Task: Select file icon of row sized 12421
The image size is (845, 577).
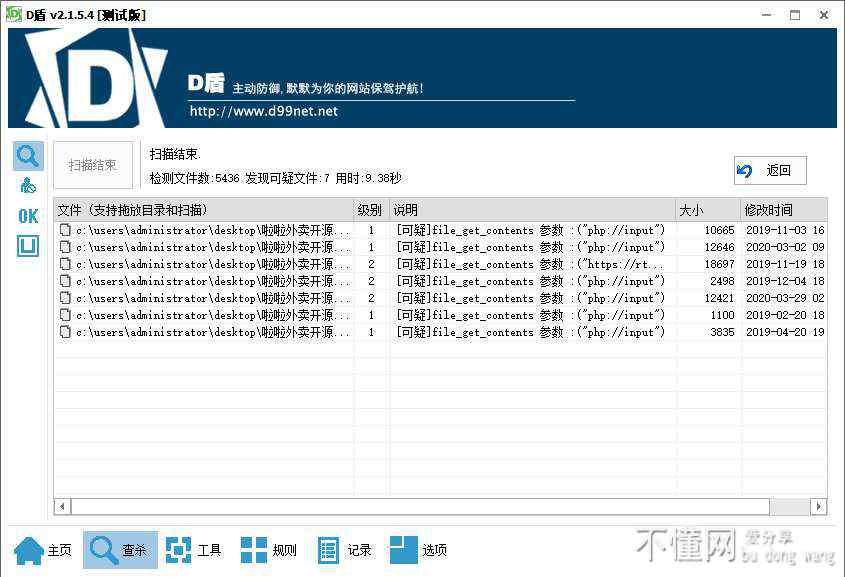Action: [x=65, y=298]
